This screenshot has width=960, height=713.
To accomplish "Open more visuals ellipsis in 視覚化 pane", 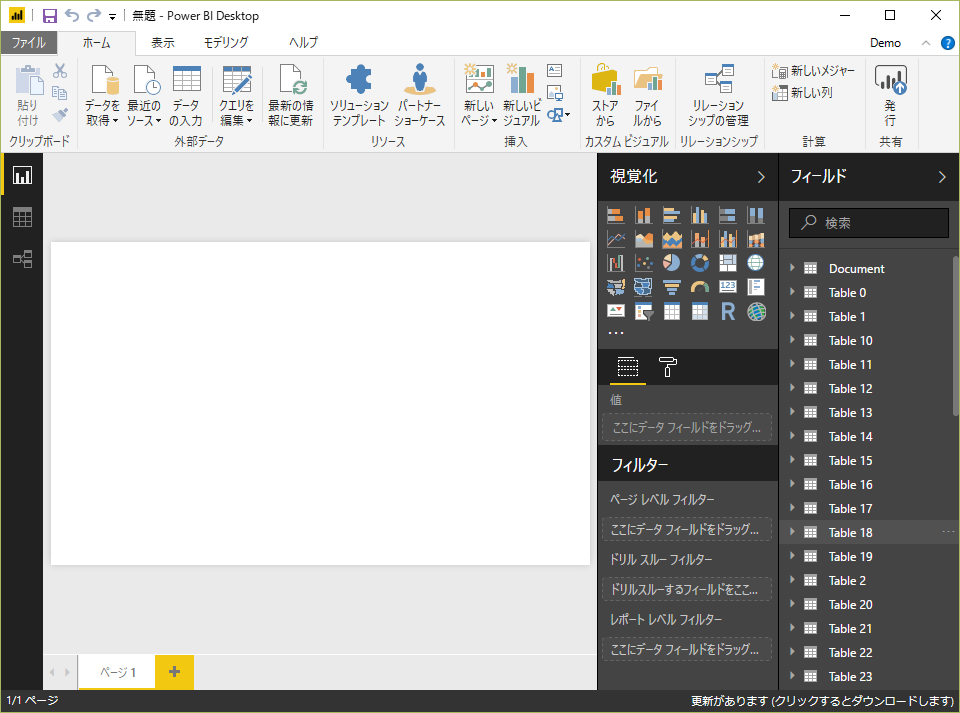I will point(616,333).
